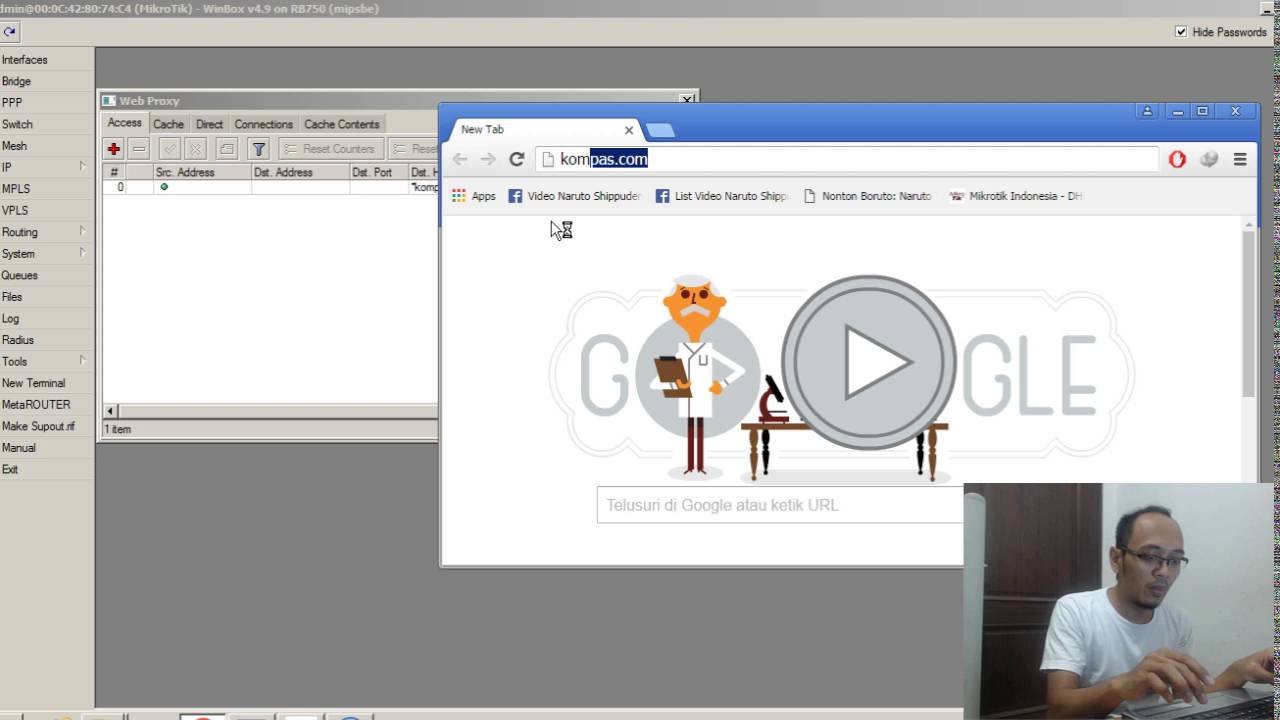The width and height of the screenshot is (1280, 720).
Task: Click the Chrome address bar
Action: point(848,159)
